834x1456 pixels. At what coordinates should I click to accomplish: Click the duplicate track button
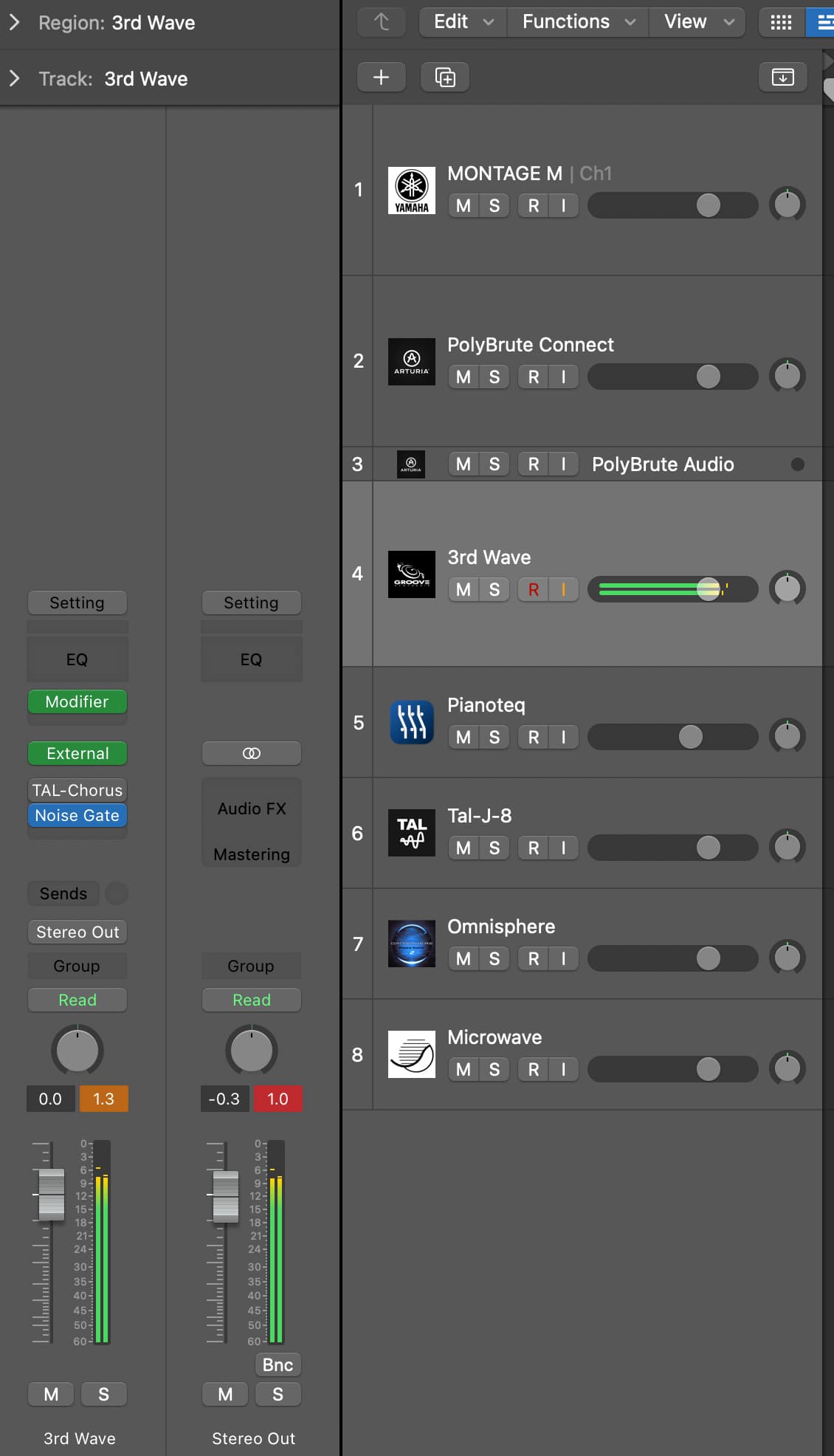click(445, 77)
